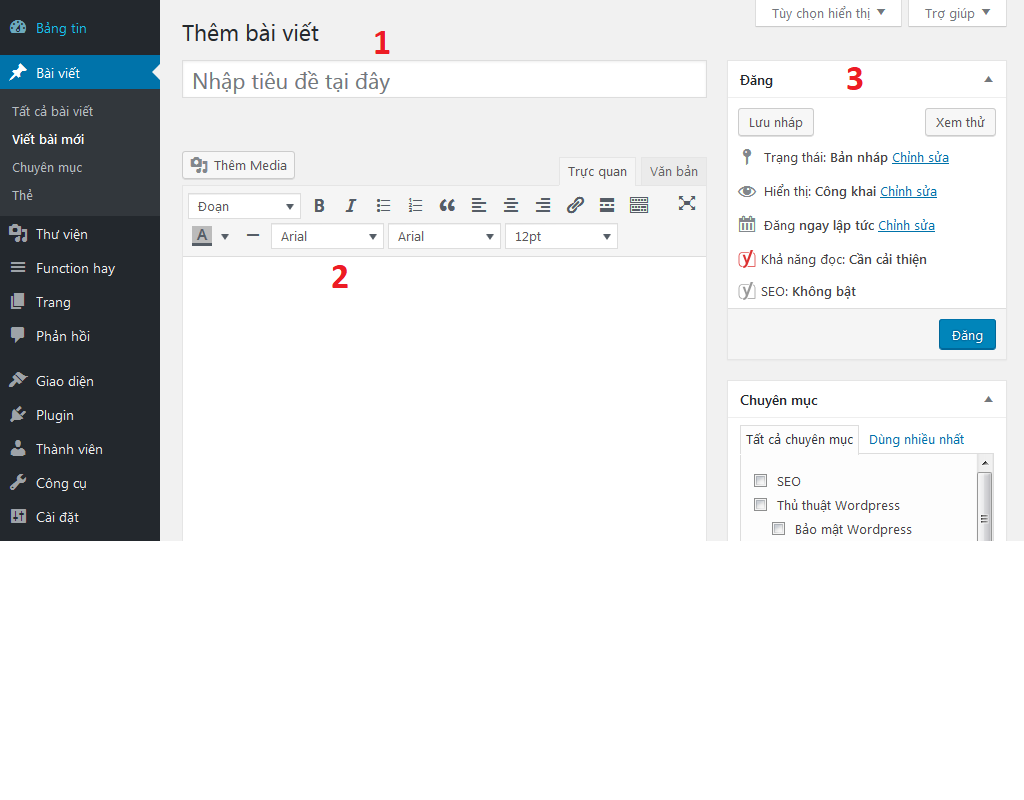Pick the text color swatch
Viewport: 1024px width, 800px height.
point(202,237)
